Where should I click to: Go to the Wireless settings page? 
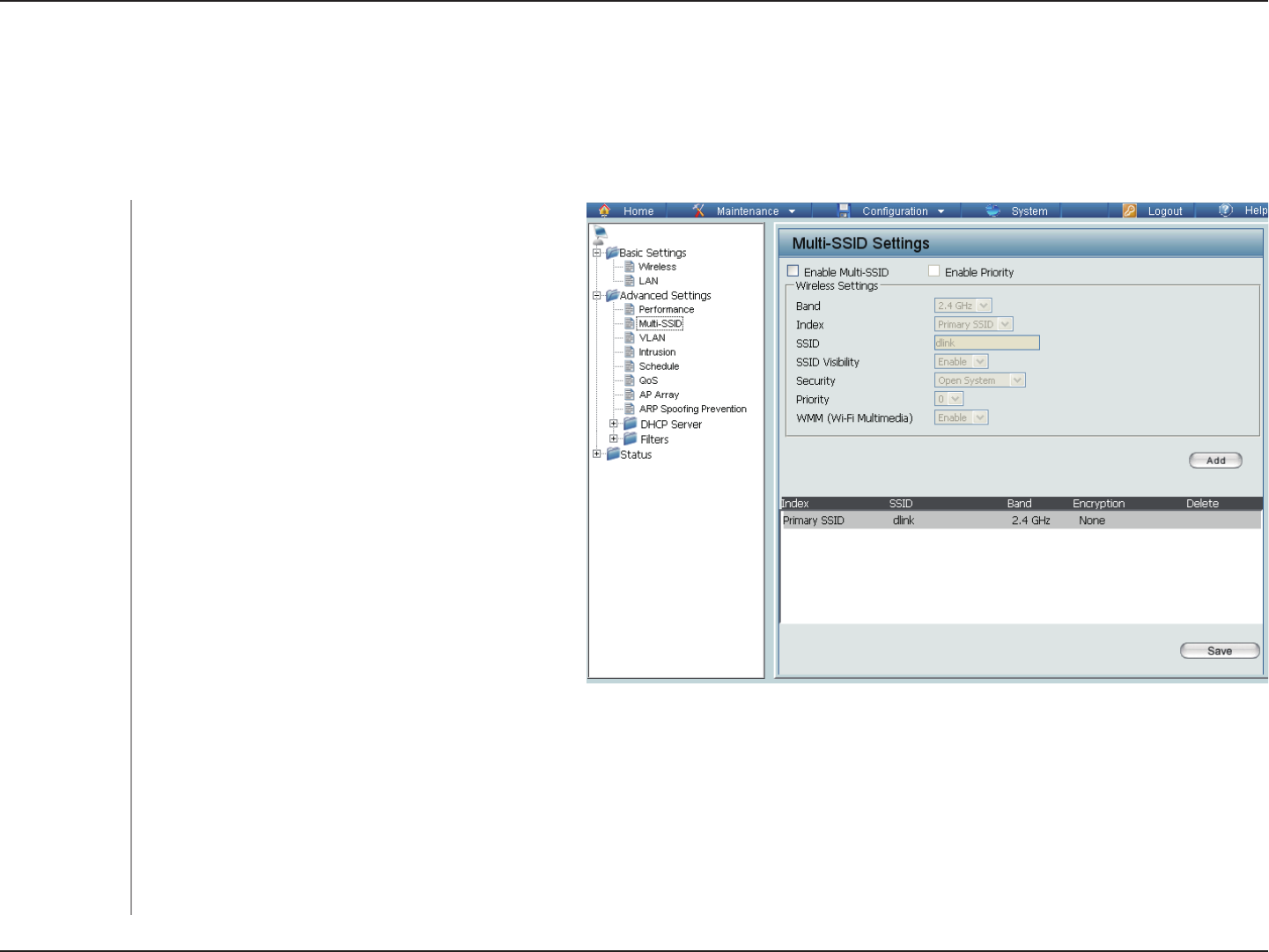click(x=657, y=267)
